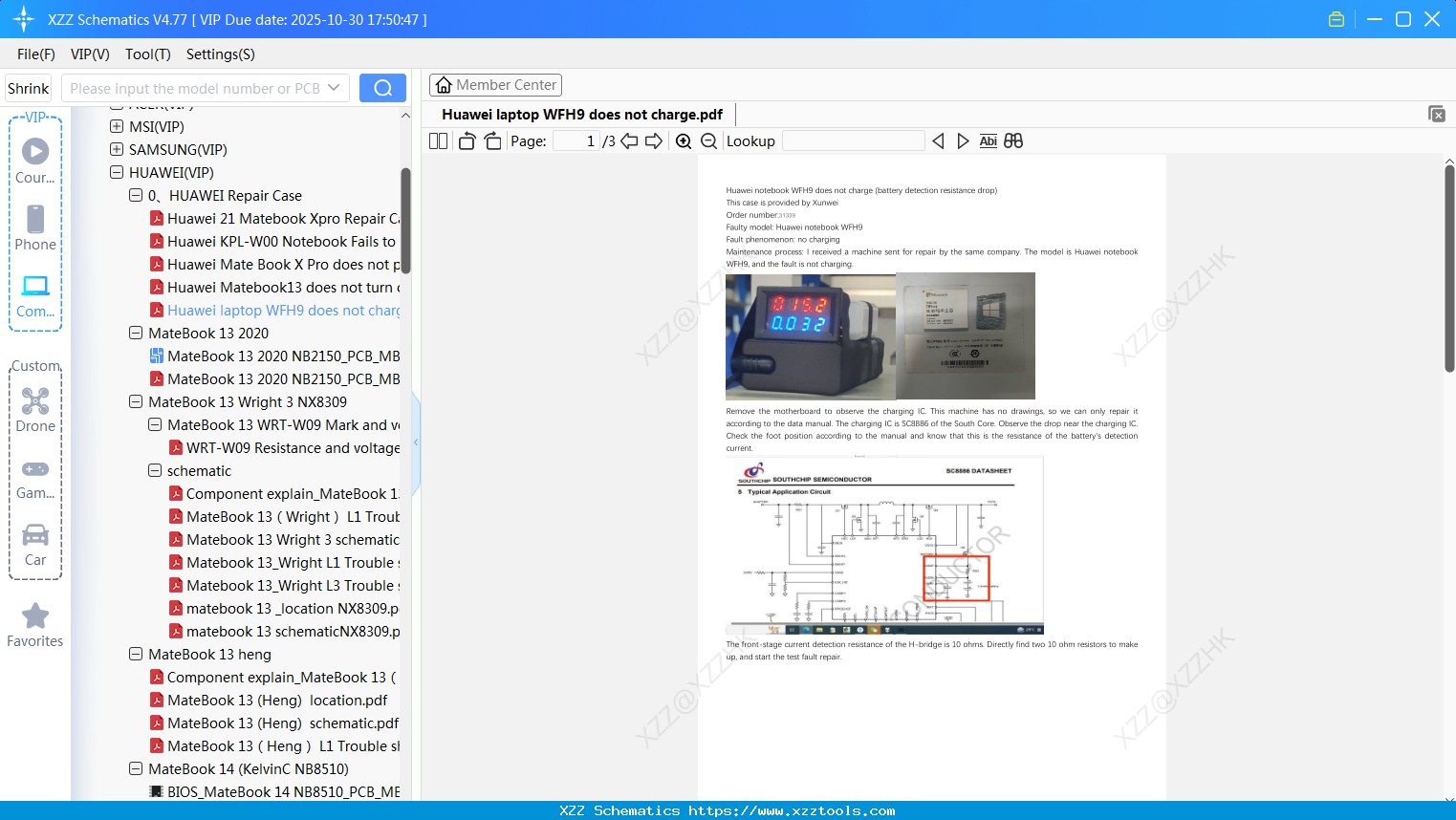Toggle the Abi whole-word match icon
The image size is (1456, 820).
(x=989, y=141)
